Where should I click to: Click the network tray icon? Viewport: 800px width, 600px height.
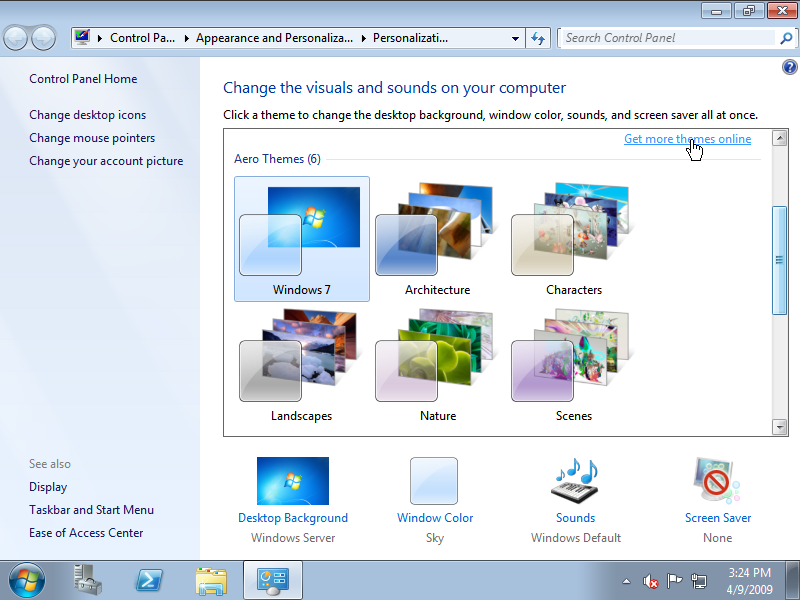699,581
